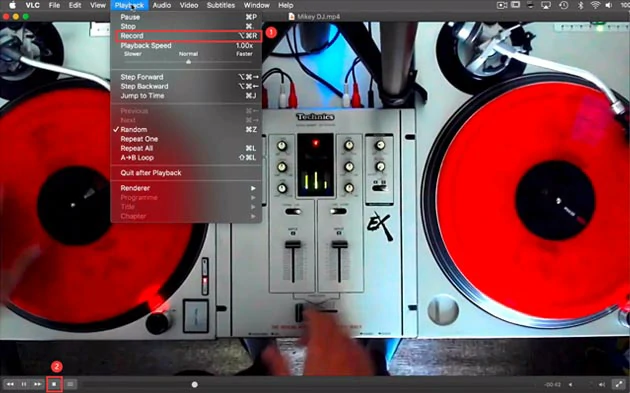The height and width of the screenshot is (393, 630).
Task: Select Record in the Playback menu
Action: (x=186, y=36)
